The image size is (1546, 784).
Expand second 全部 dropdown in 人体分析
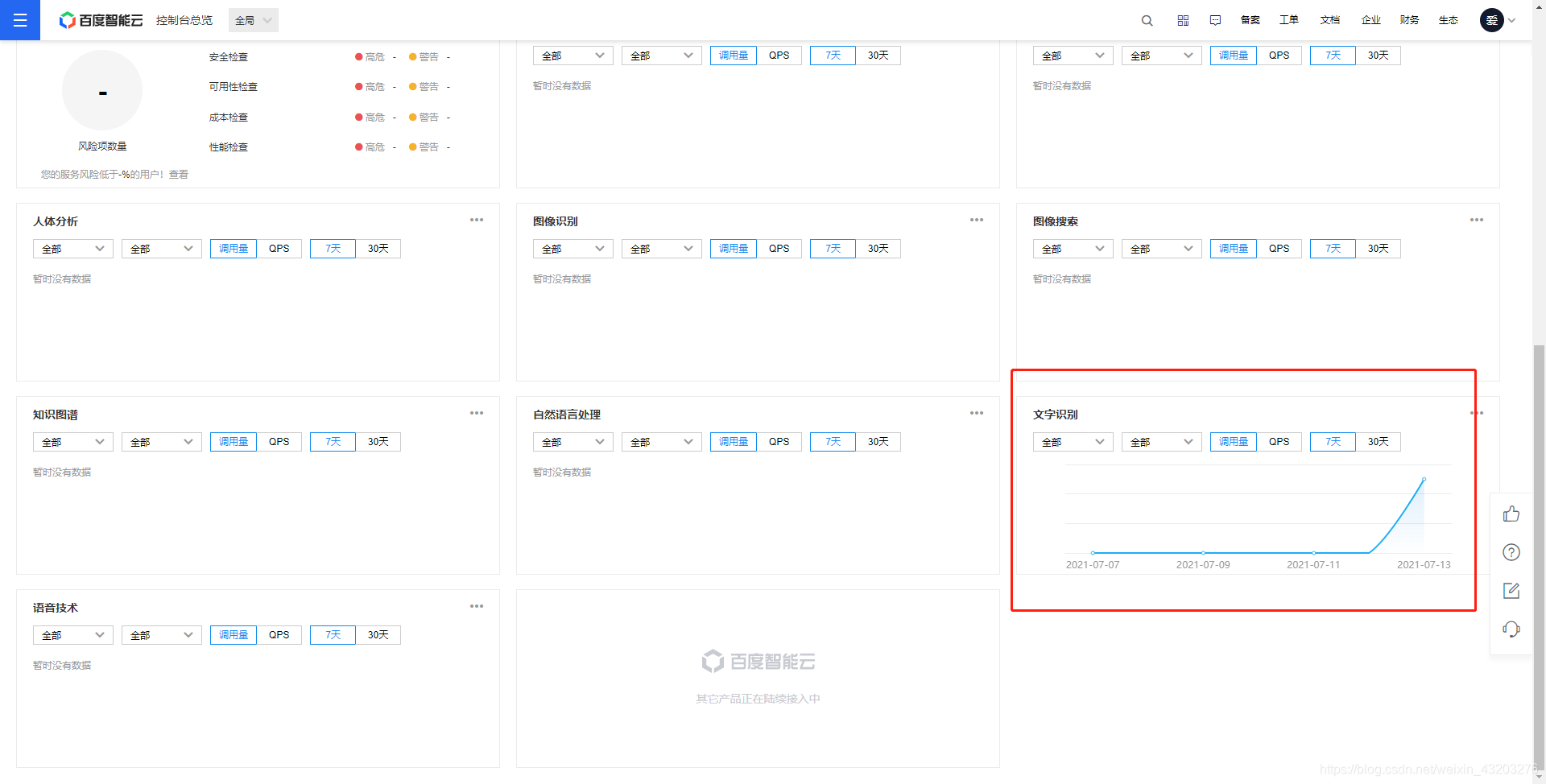point(162,249)
